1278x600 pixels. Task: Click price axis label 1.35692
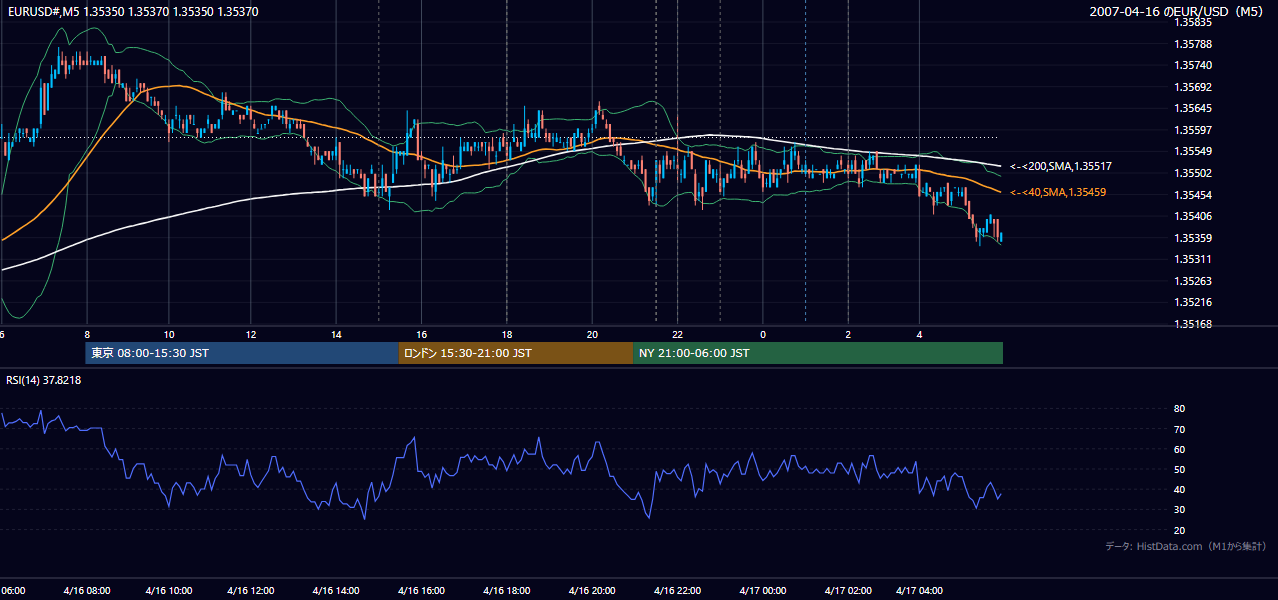1194,87
